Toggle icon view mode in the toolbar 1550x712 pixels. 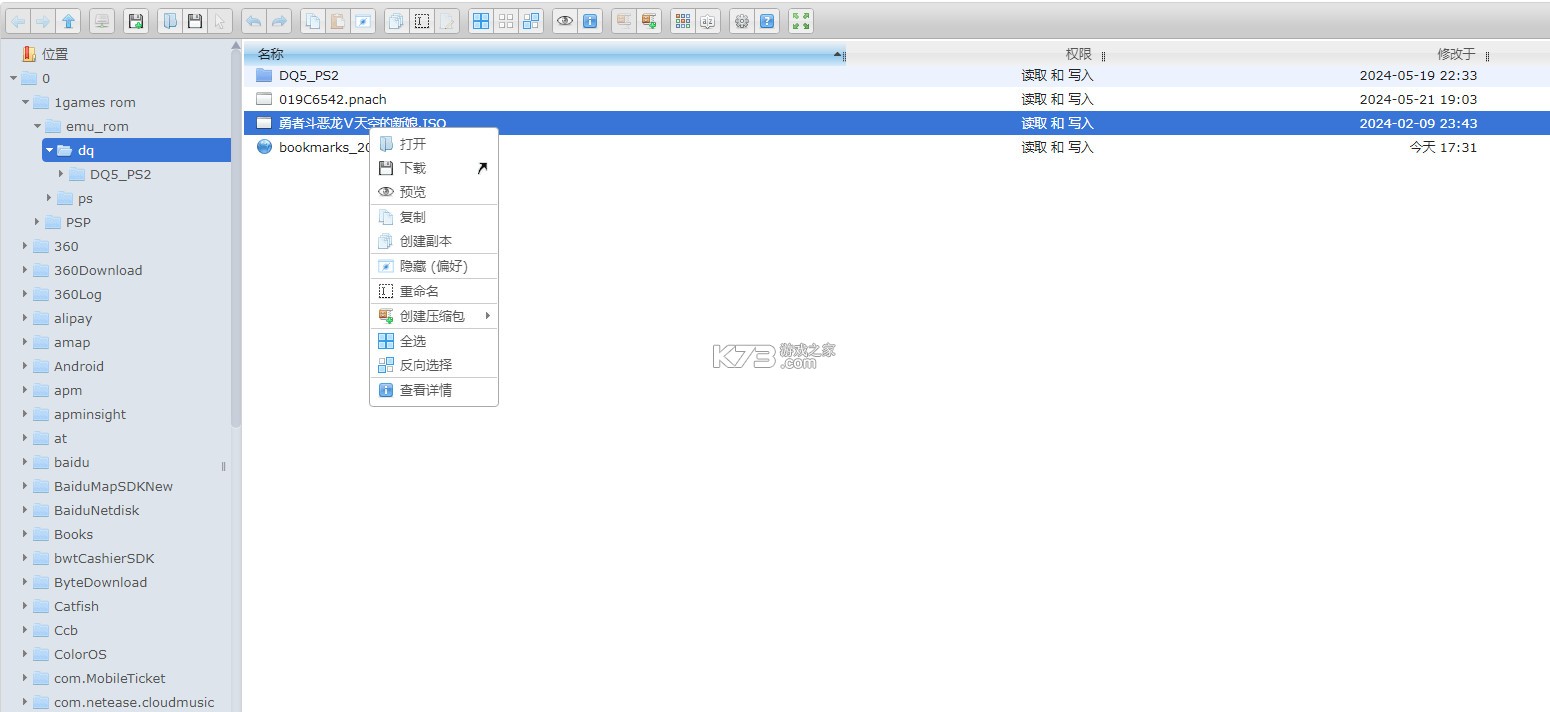pyautogui.click(x=481, y=20)
